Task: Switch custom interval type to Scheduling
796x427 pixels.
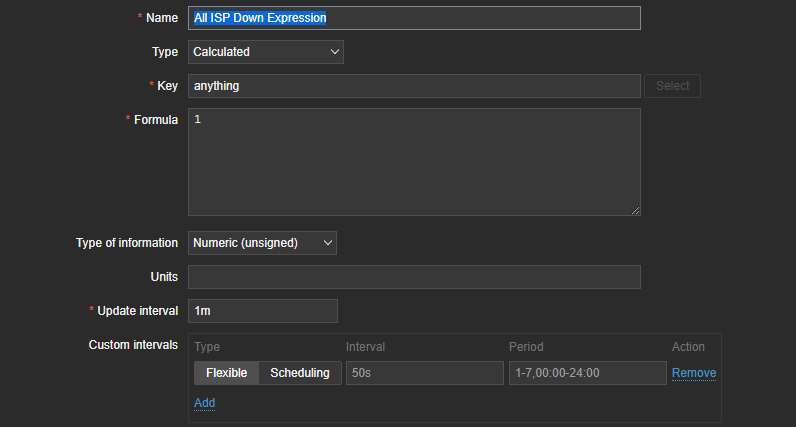Action: (299, 373)
